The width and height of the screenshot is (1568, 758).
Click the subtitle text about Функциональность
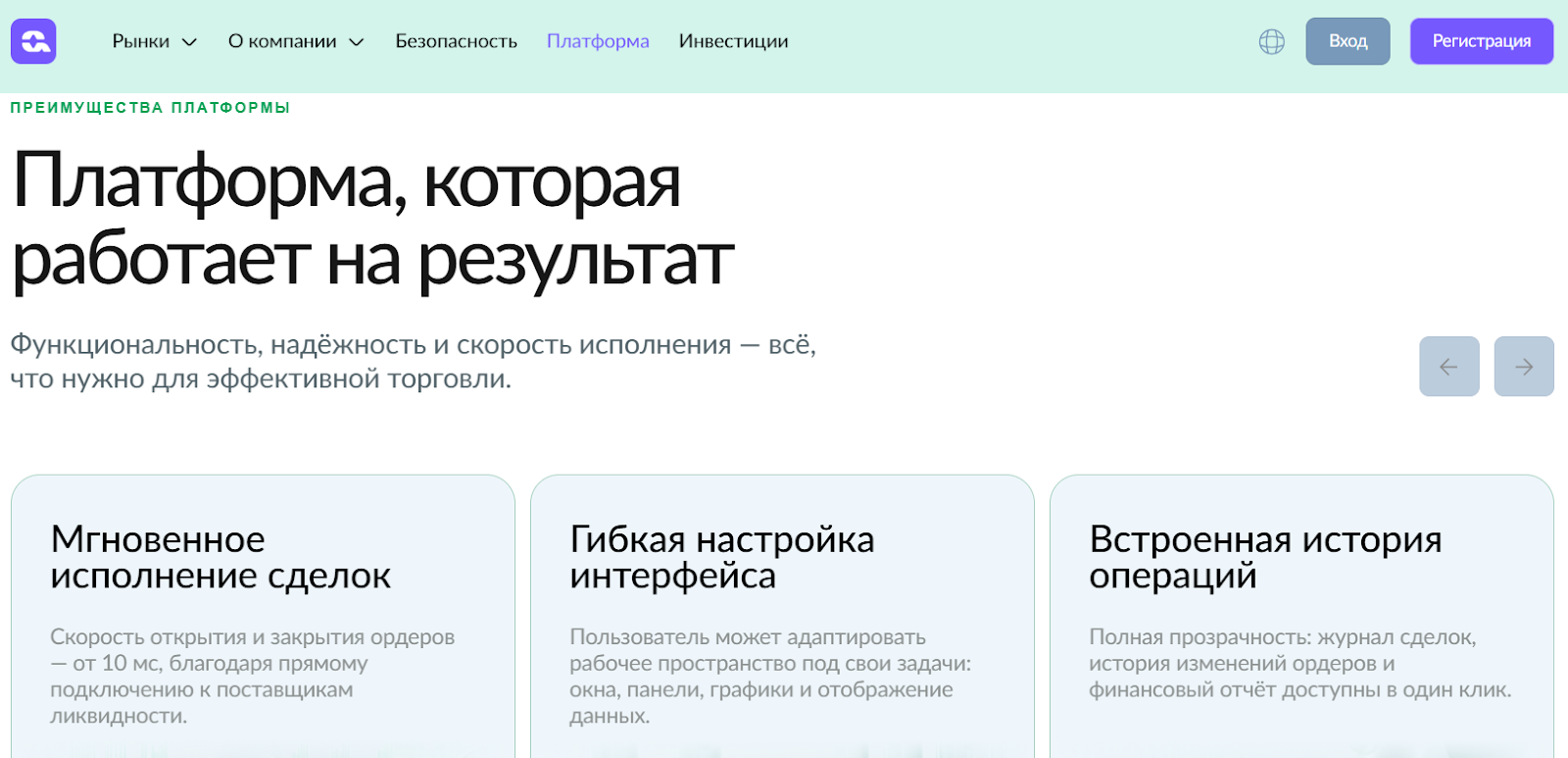[413, 361]
